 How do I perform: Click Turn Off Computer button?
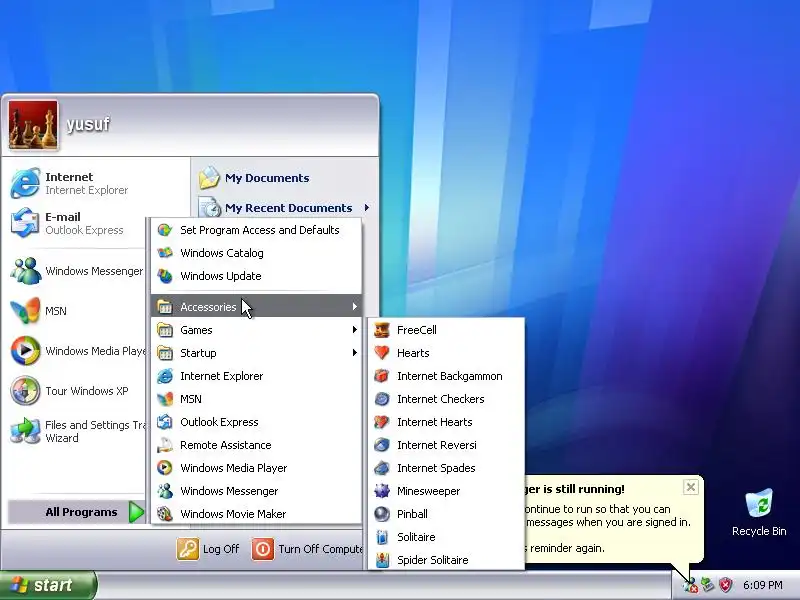click(x=307, y=549)
